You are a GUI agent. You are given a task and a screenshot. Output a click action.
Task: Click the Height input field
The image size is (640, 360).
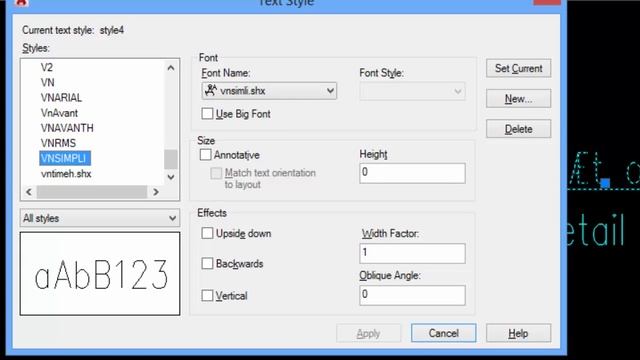(x=412, y=173)
